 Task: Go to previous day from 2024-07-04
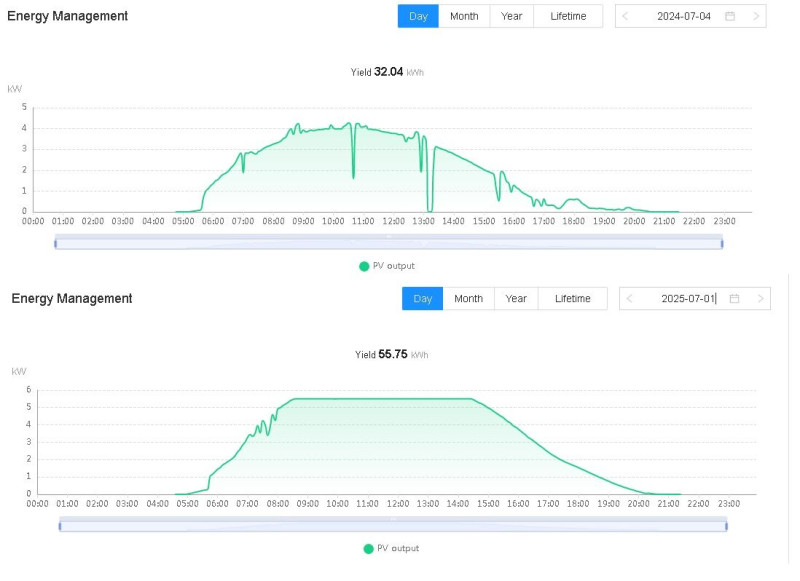click(x=625, y=16)
